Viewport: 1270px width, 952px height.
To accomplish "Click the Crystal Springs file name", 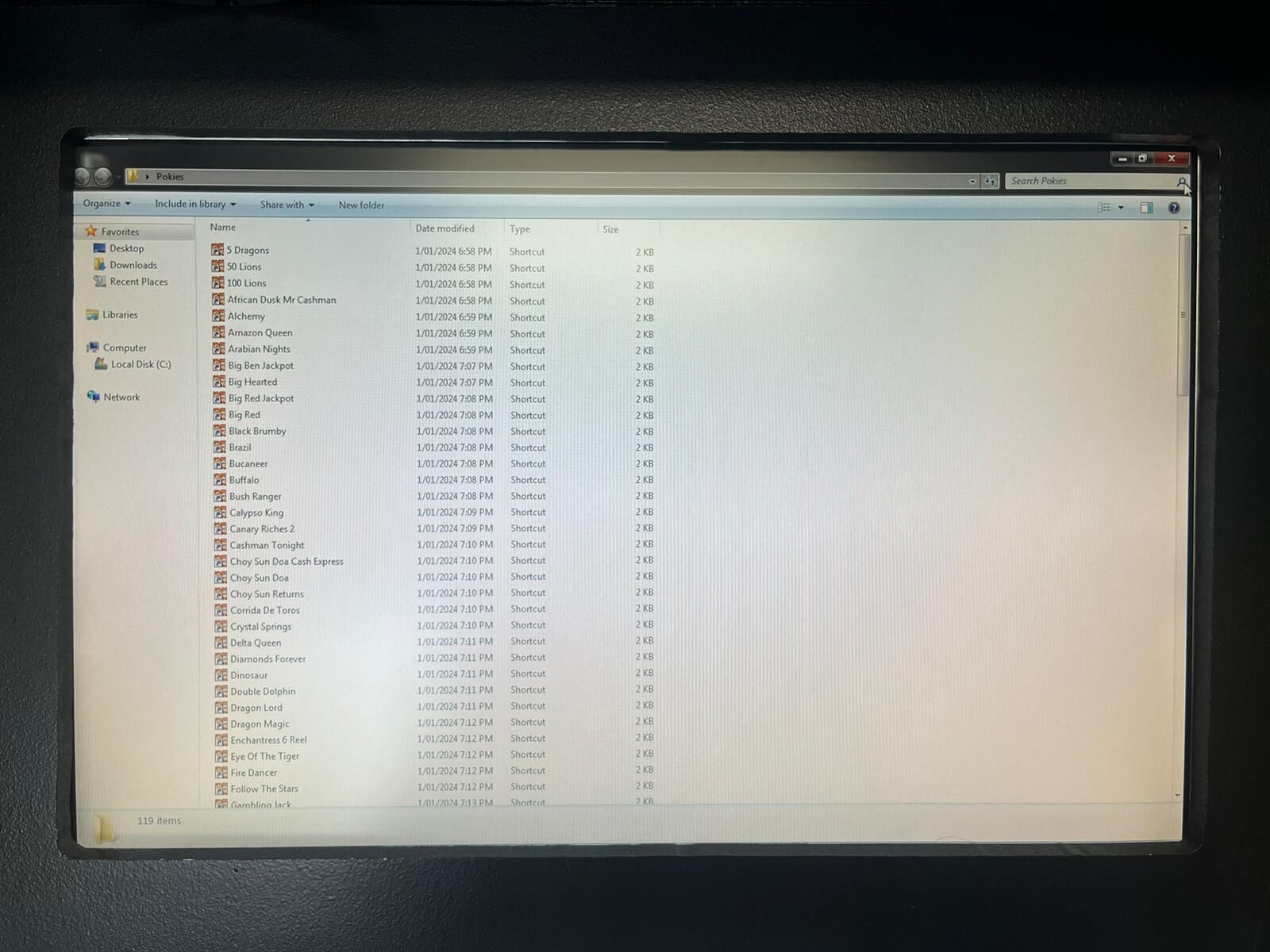I will 261,627.
